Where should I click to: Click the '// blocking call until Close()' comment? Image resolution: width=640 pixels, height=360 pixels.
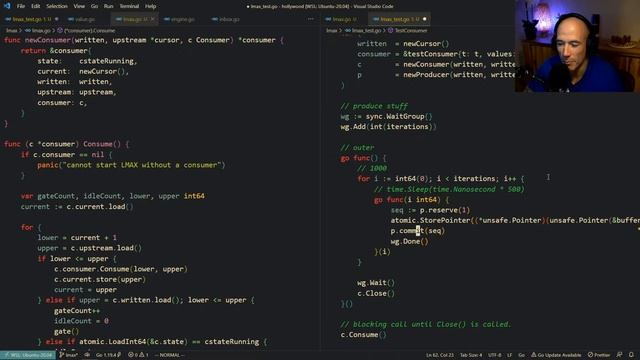point(426,324)
